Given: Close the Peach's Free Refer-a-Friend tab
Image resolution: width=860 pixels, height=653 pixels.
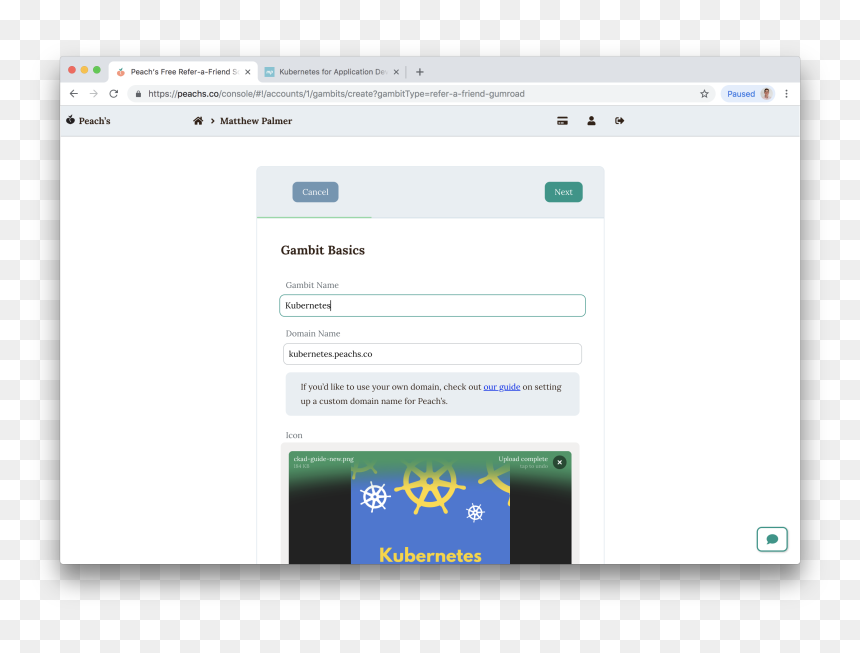Looking at the screenshot, I should coord(248,72).
